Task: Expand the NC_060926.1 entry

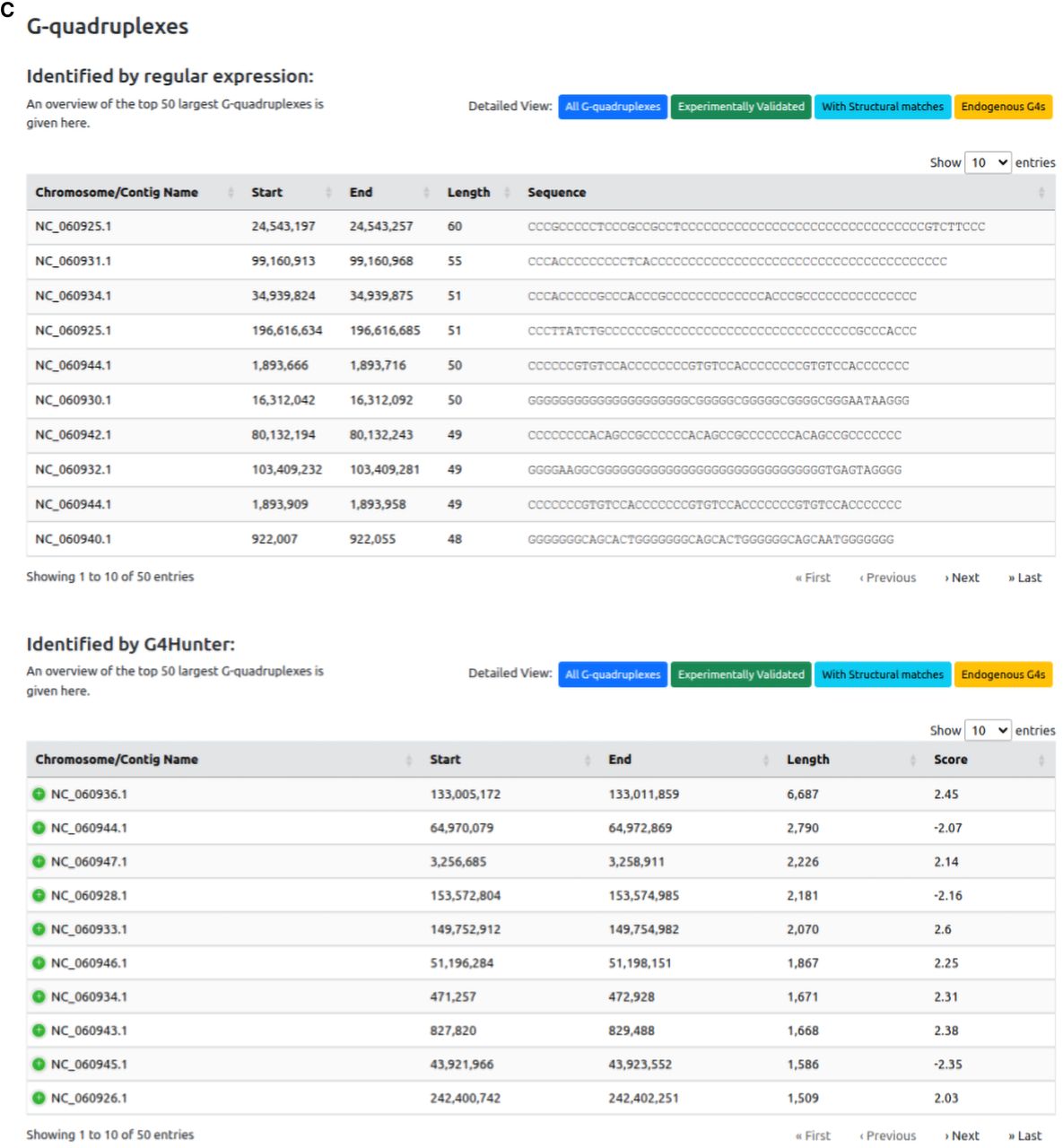Action: (39, 1098)
